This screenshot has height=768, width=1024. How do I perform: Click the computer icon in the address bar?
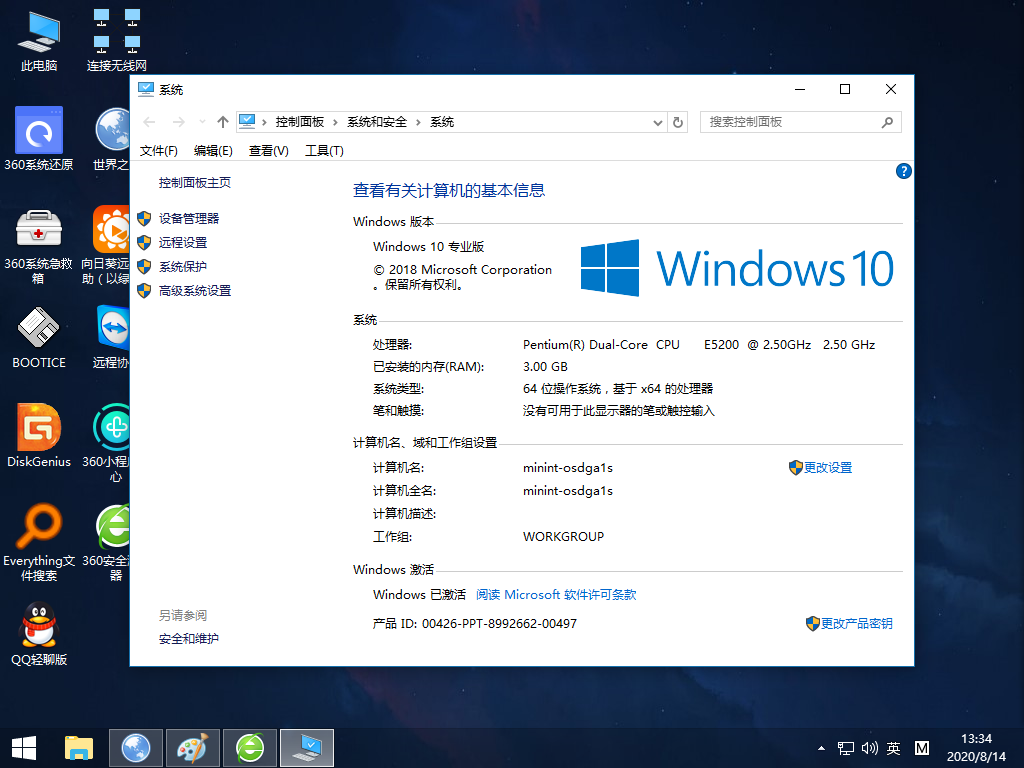[x=247, y=121]
